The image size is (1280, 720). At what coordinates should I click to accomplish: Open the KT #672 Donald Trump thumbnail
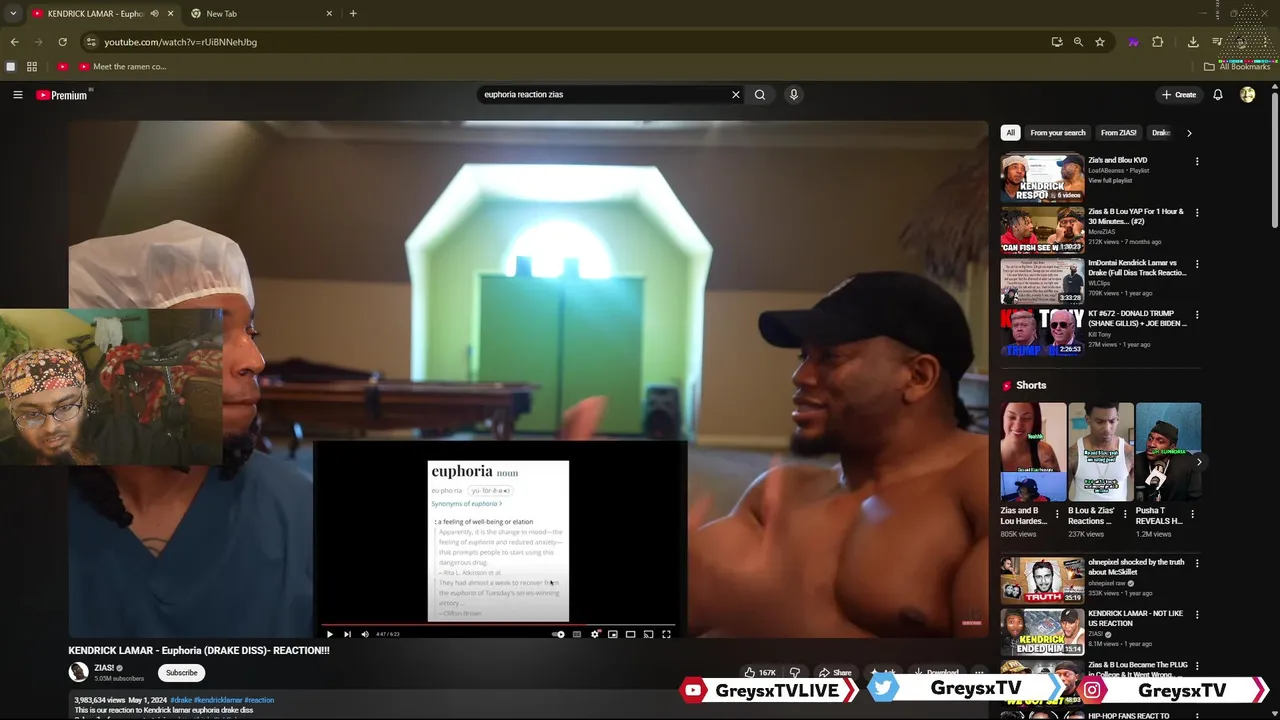click(1042, 332)
